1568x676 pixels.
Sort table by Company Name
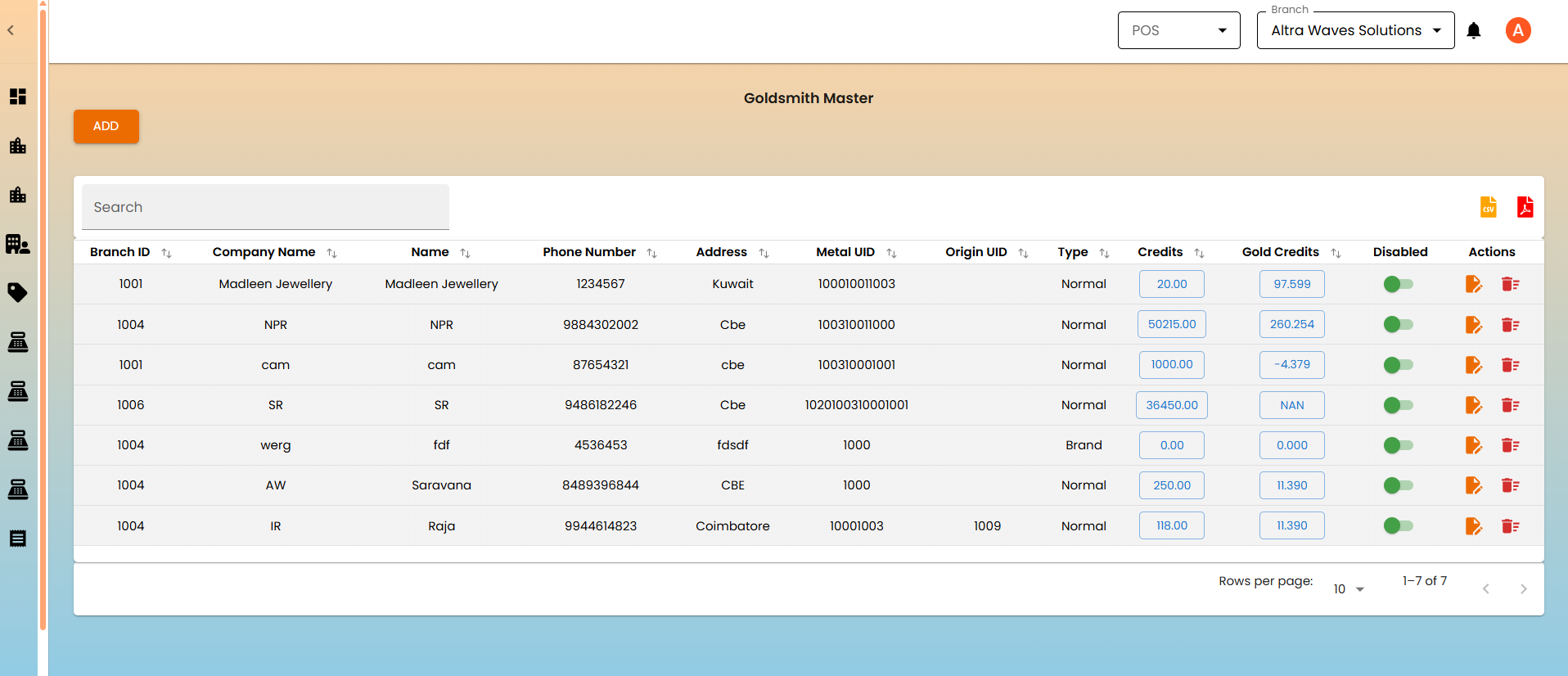[331, 253]
